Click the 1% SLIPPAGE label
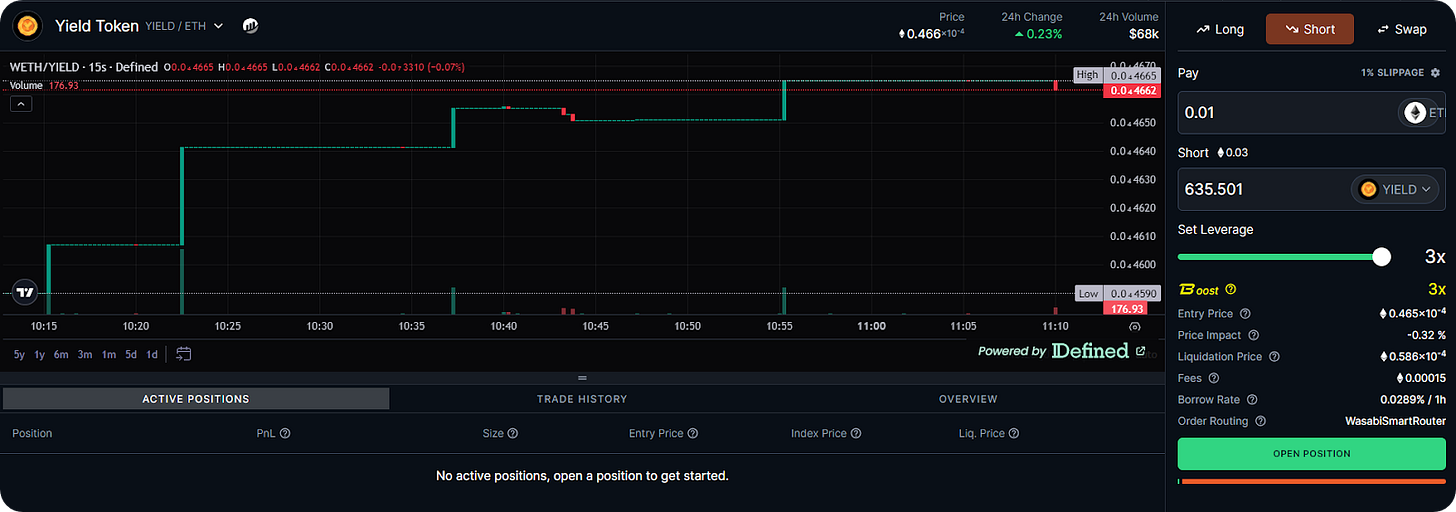This screenshot has height=512, width=1456. [1392, 73]
